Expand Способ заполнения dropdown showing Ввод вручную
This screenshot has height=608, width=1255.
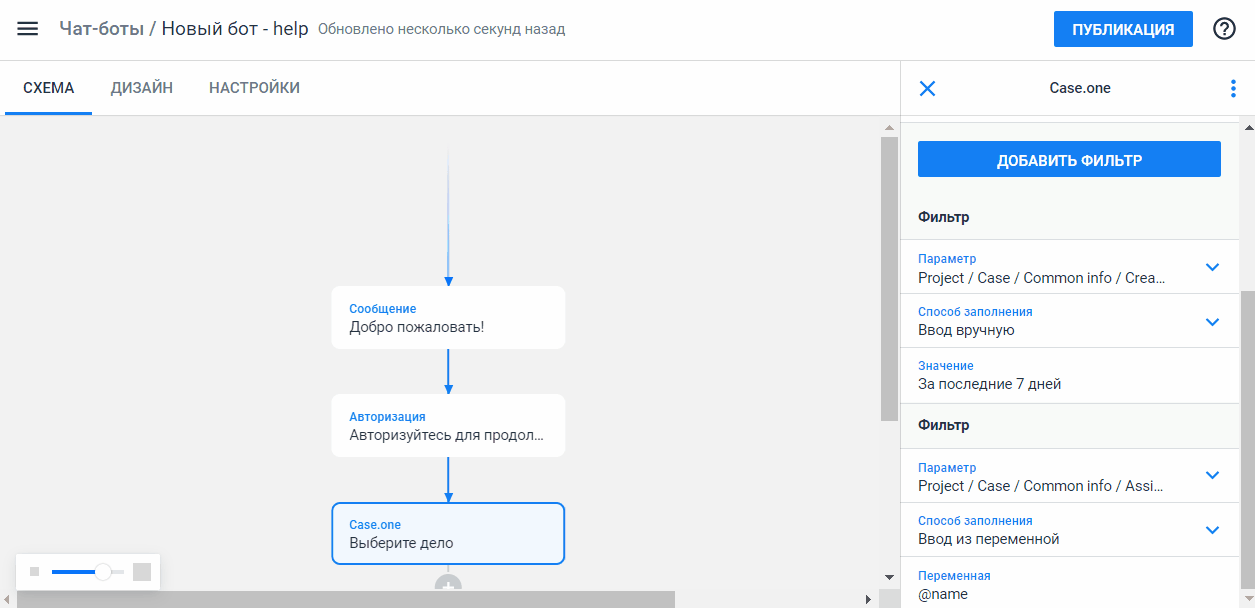(1069, 321)
